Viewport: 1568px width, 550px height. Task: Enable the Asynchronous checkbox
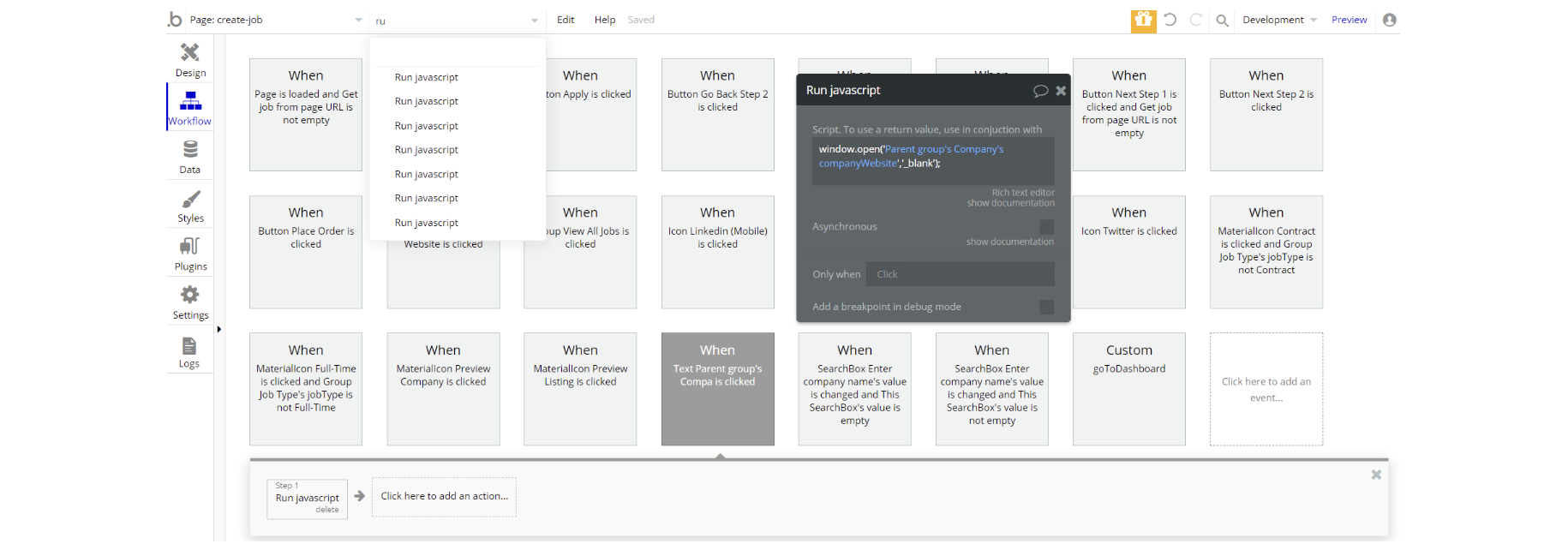1046,227
